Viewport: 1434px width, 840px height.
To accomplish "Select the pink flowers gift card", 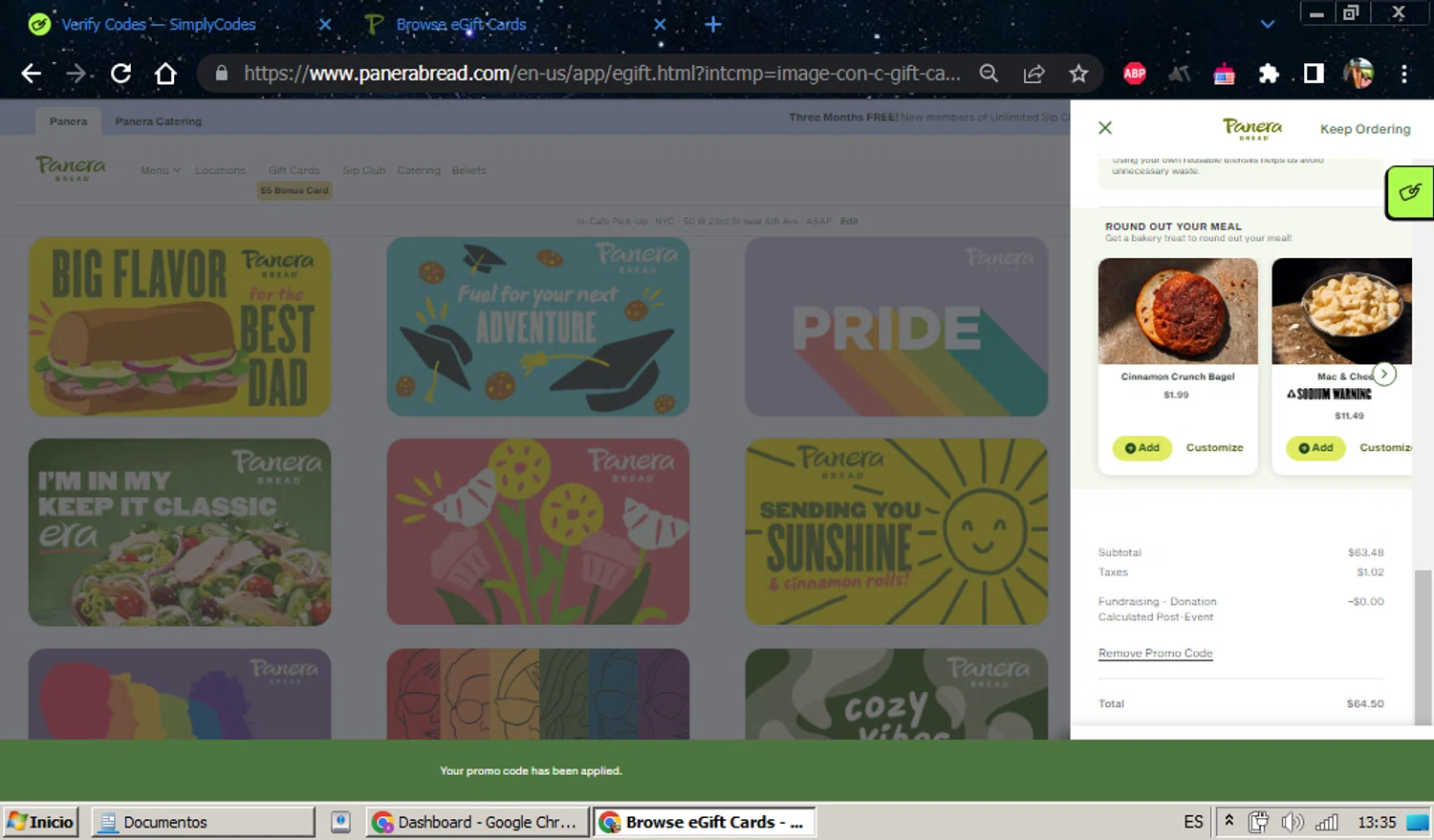I will tap(538, 532).
